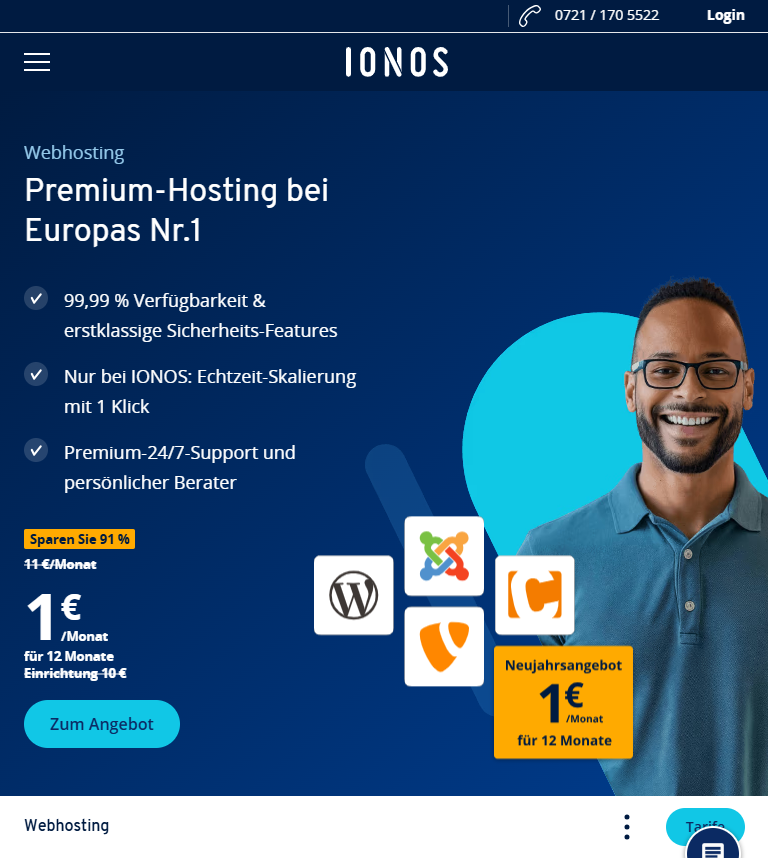Viewport: 768px width, 858px height.
Task: Select the Joomla logo tile
Action: [444, 556]
